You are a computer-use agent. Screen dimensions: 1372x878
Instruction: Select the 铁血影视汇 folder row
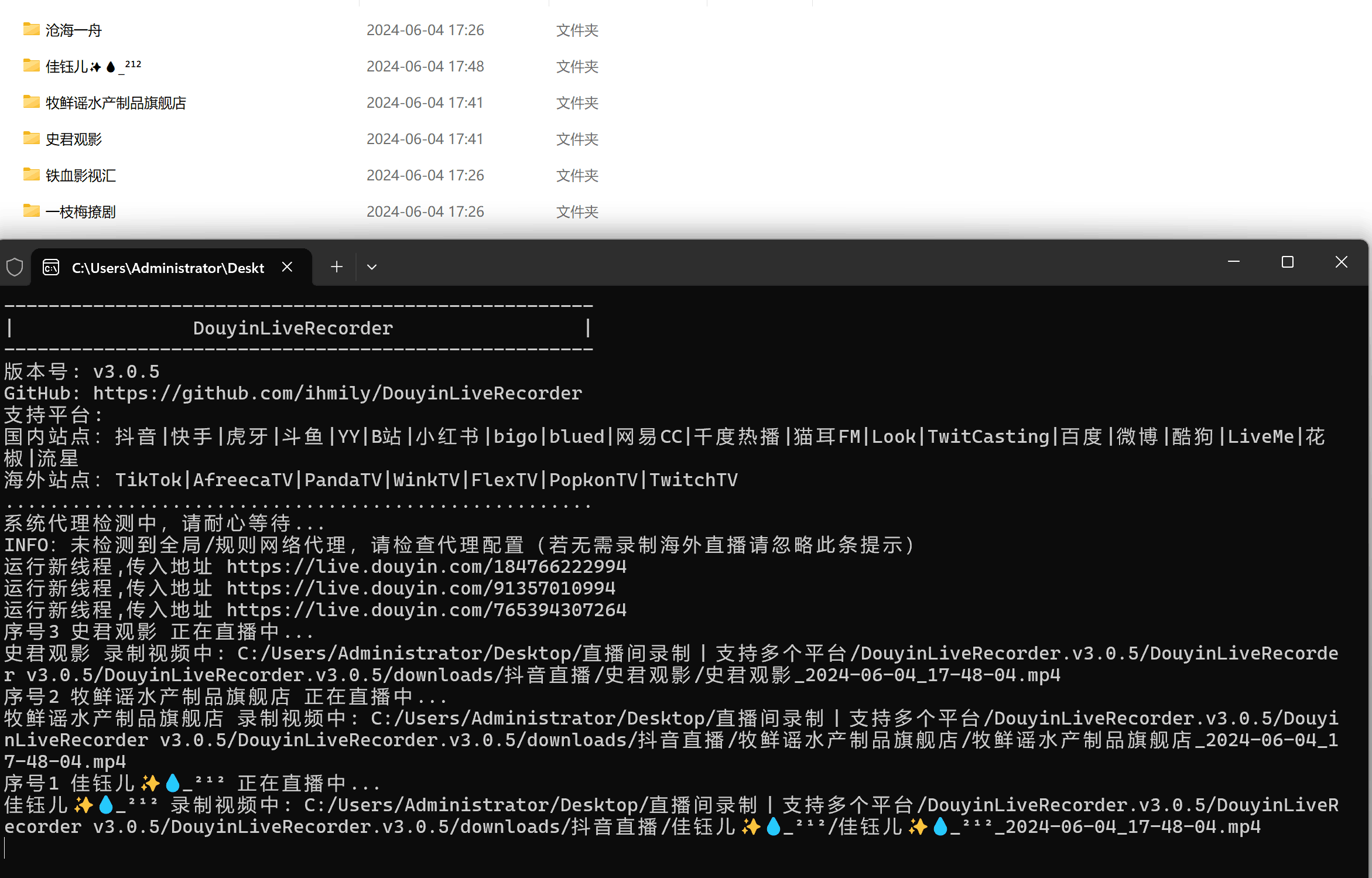click(x=81, y=175)
